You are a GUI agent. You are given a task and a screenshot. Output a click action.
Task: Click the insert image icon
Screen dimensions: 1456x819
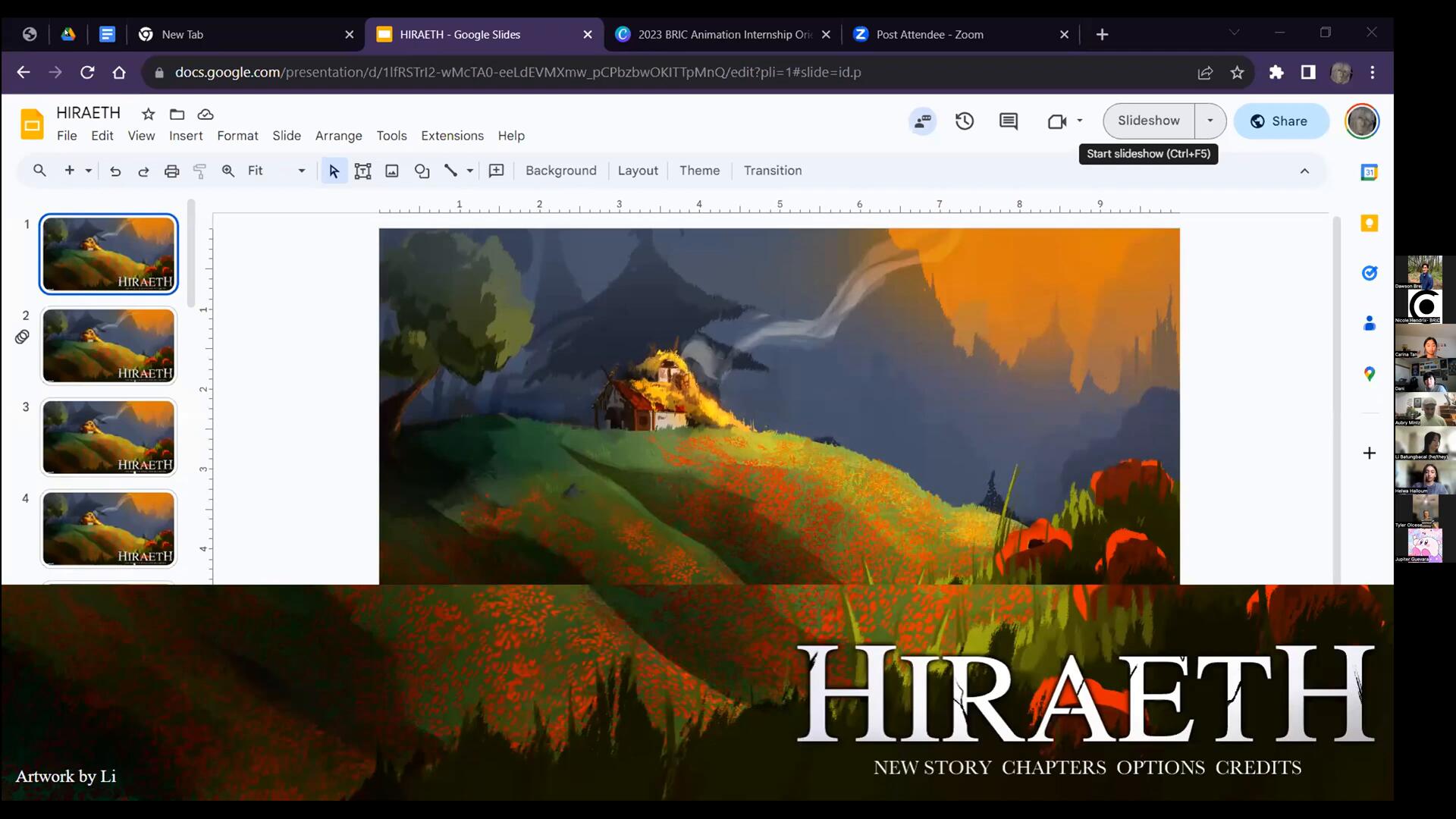(392, 171)
